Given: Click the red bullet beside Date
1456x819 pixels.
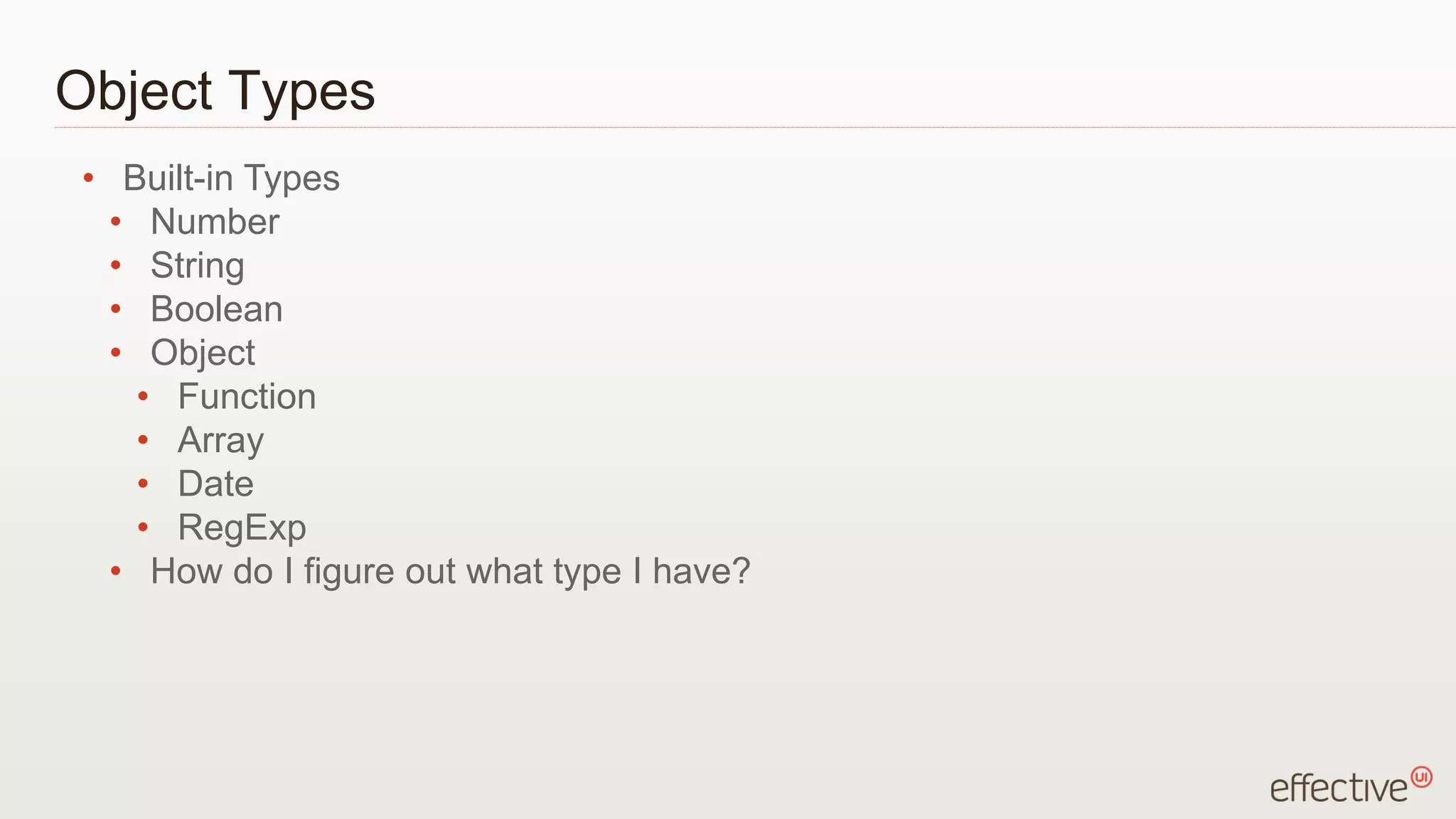Looking at the screenshot, I should (x=143, y=483).
